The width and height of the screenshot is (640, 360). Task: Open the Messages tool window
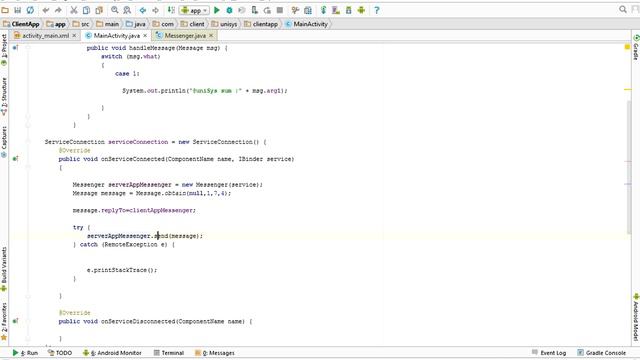coord(215,353)
